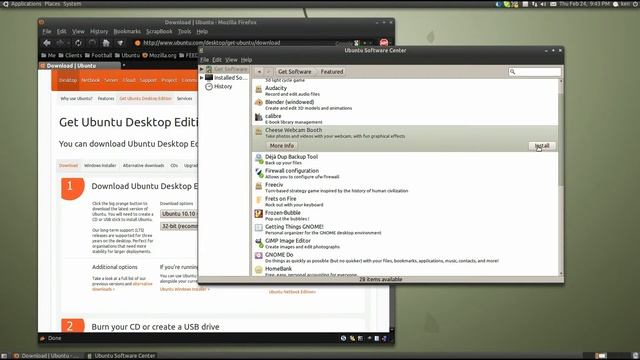Open Software Center Help menu

[x=246, y=60]
